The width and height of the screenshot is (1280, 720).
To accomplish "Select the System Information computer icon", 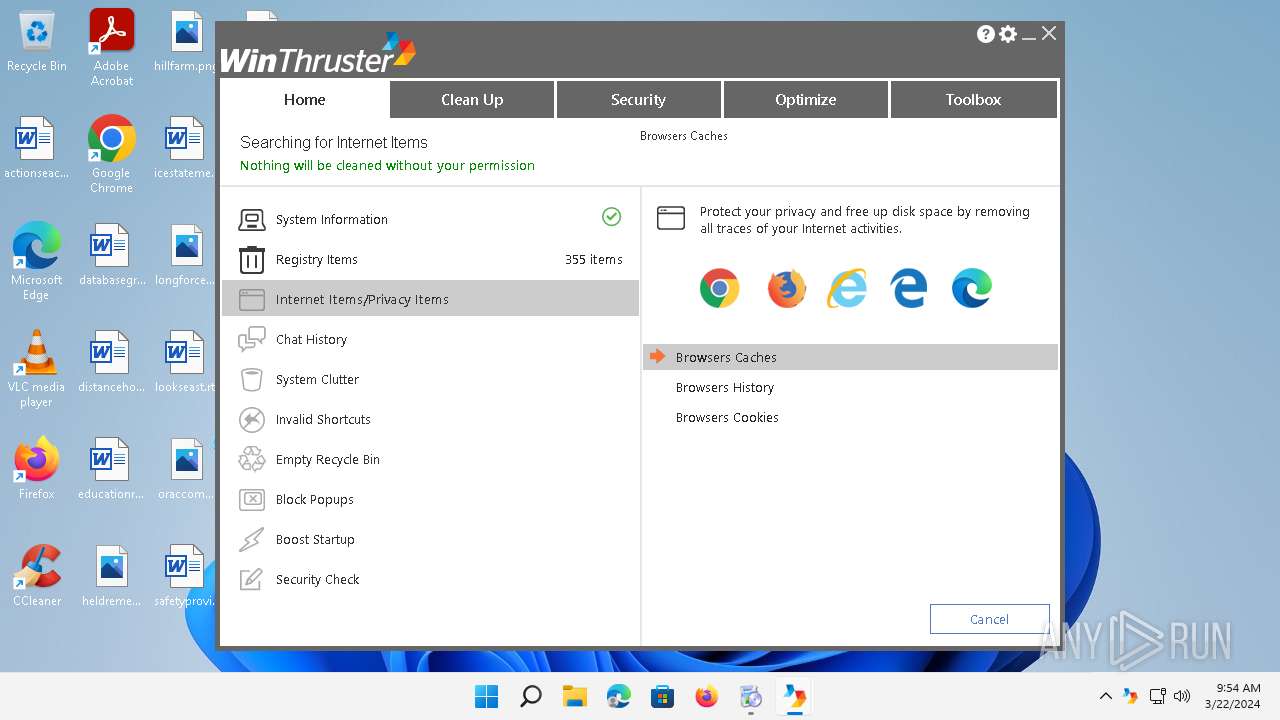I will 252,220.
